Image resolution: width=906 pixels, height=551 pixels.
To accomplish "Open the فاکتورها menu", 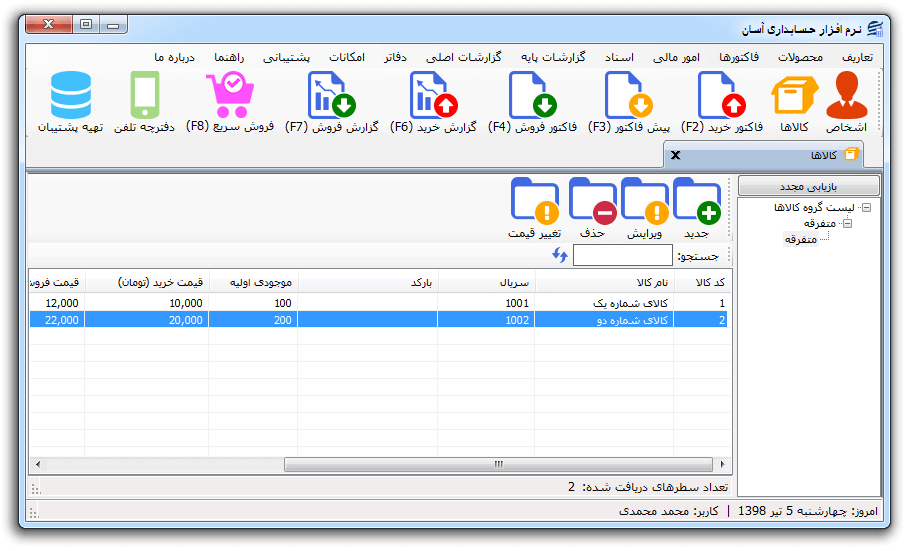I will [x=738, y=57].
